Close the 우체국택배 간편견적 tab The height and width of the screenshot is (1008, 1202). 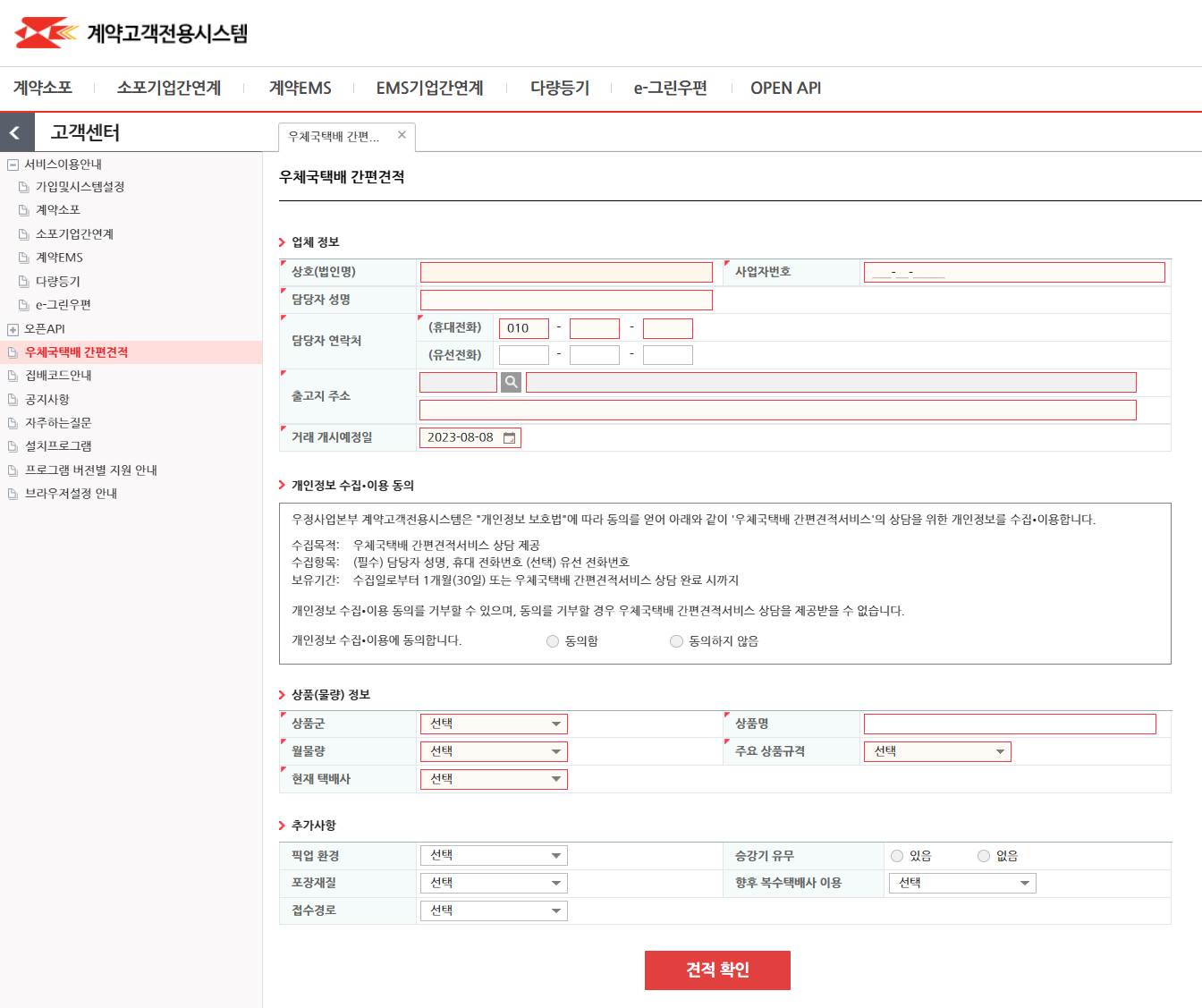pos(402,136)
